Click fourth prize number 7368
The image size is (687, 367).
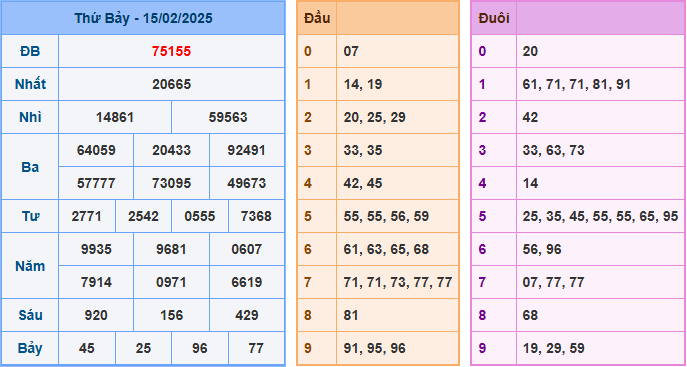(256, 216)
